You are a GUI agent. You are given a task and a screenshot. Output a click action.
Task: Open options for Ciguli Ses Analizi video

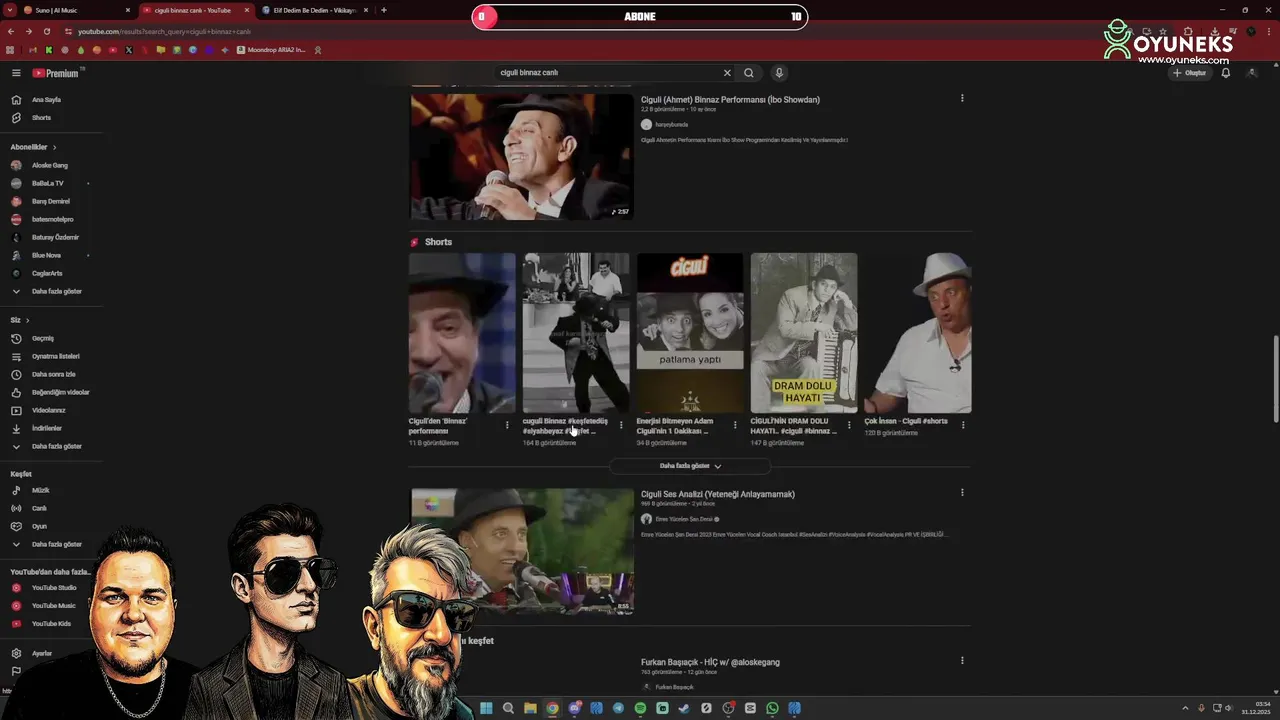[962, 492]
